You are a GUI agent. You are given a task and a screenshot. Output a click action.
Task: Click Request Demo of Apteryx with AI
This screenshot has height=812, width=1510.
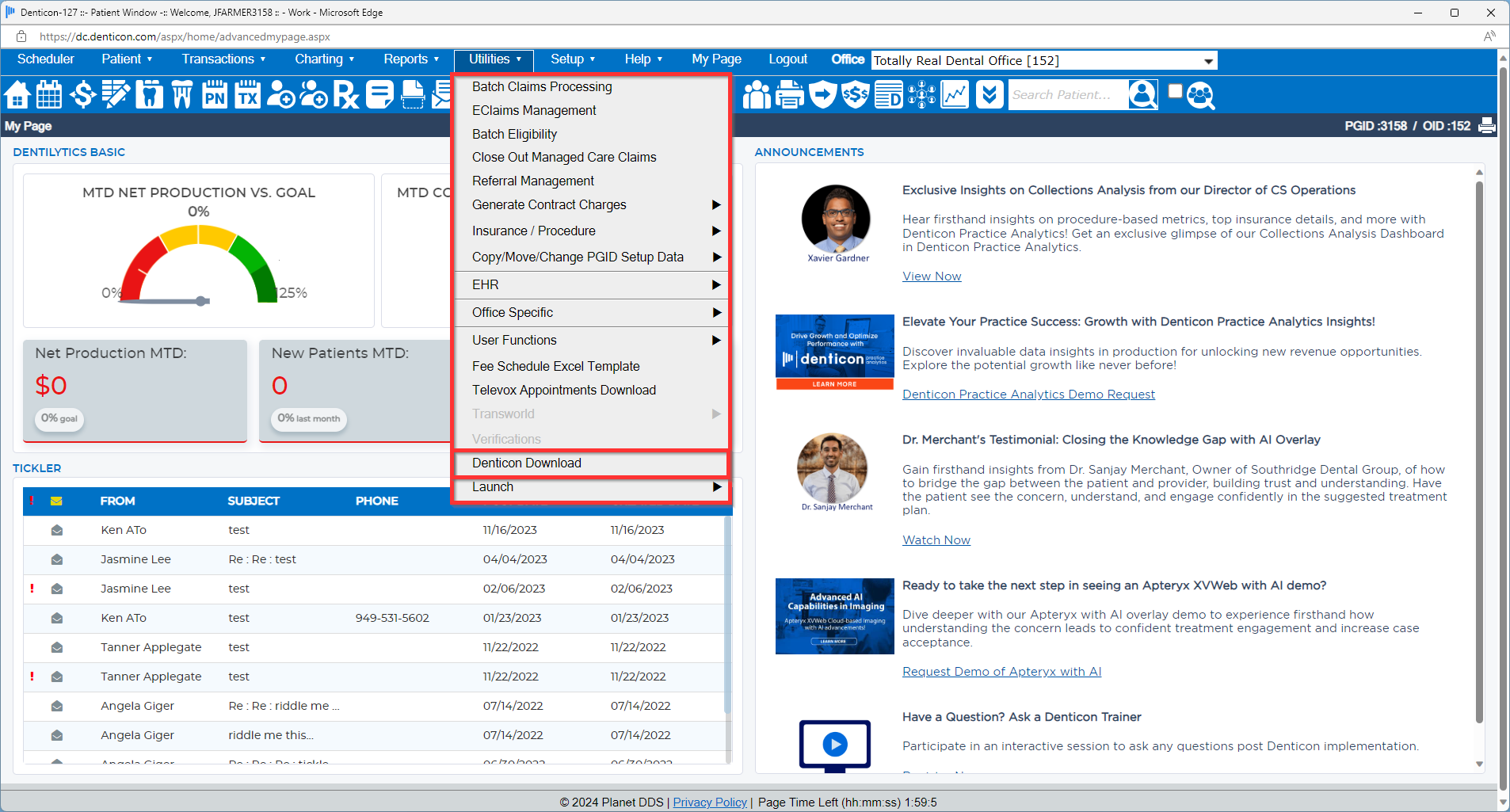point(1001,672)
